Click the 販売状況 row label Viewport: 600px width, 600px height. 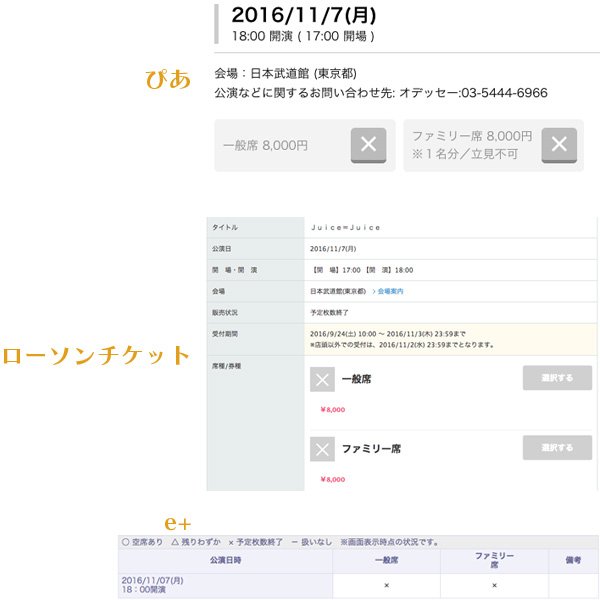(x=225, y=313)
